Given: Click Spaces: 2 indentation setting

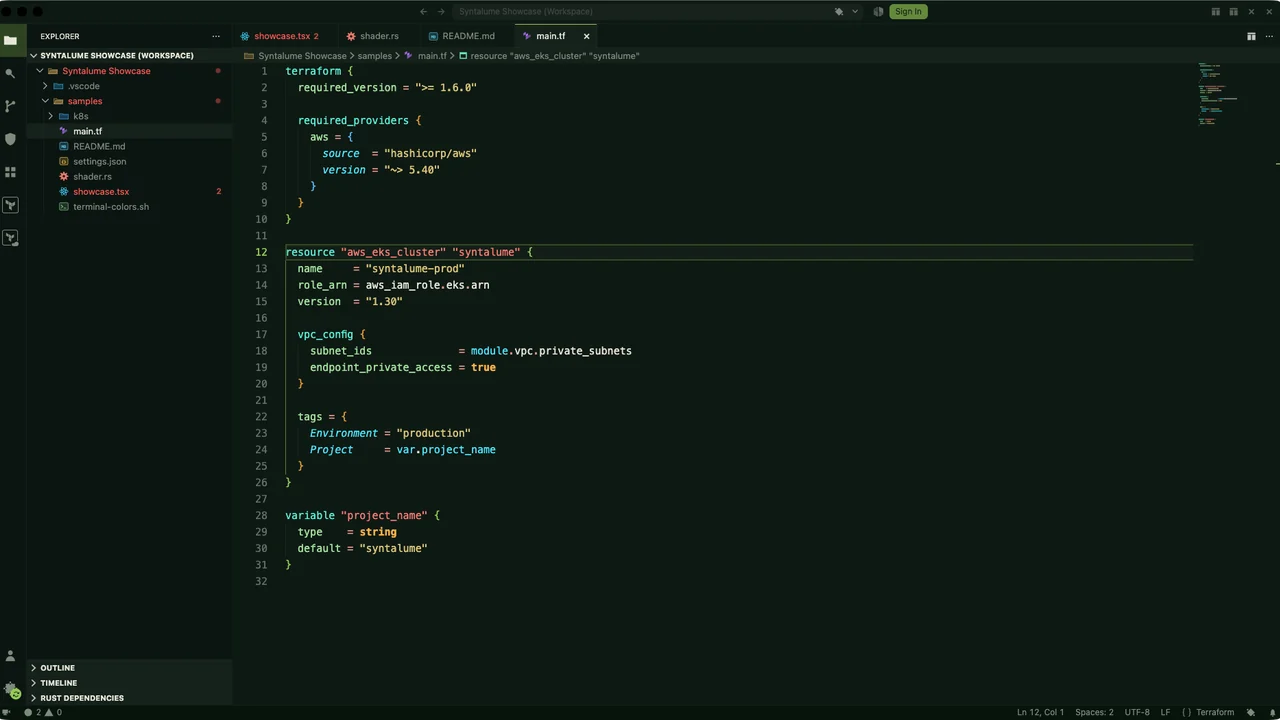Looking at the screenshot, I should point(1094,712).
